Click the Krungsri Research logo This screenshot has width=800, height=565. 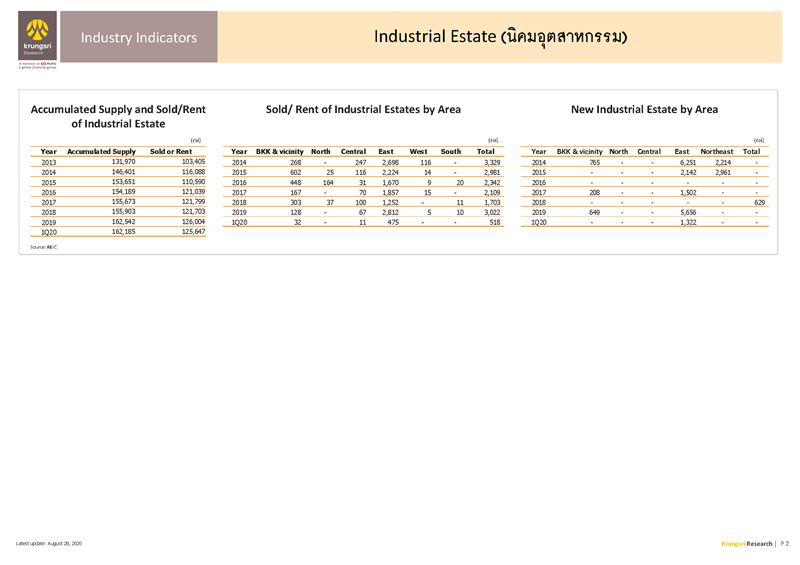pos(37,38)
